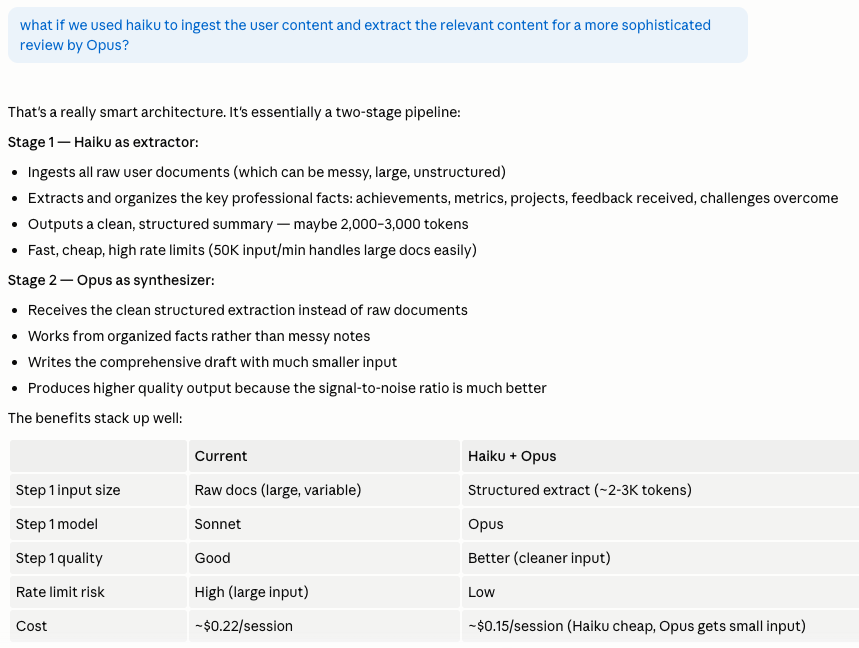Click the 'Structured extract (~2-3K tokens)' cell
The image size is (859, 648).
point(660,490)
